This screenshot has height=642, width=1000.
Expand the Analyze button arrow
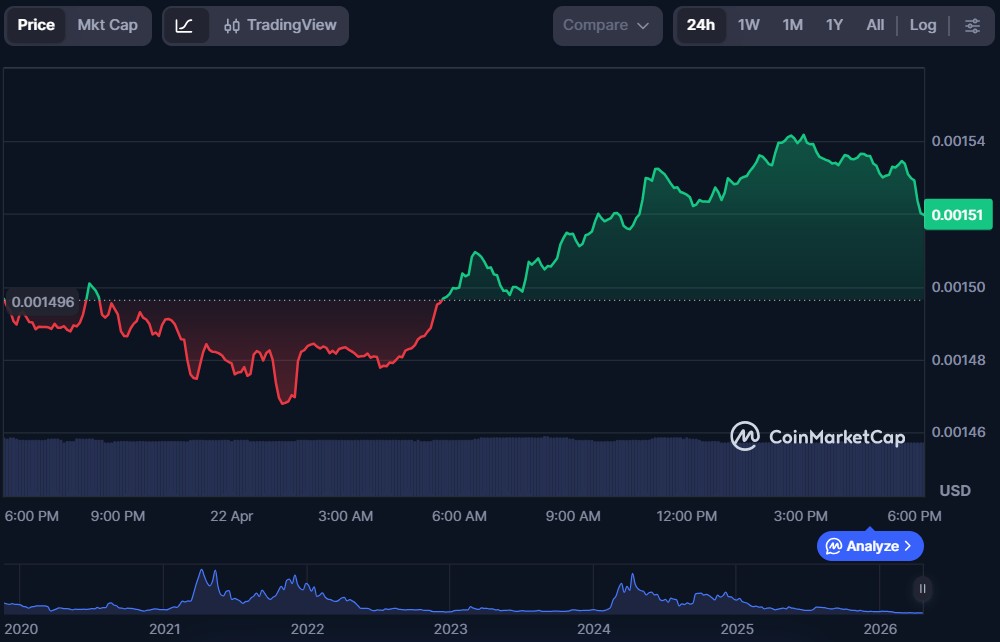[x=908, y=546]
